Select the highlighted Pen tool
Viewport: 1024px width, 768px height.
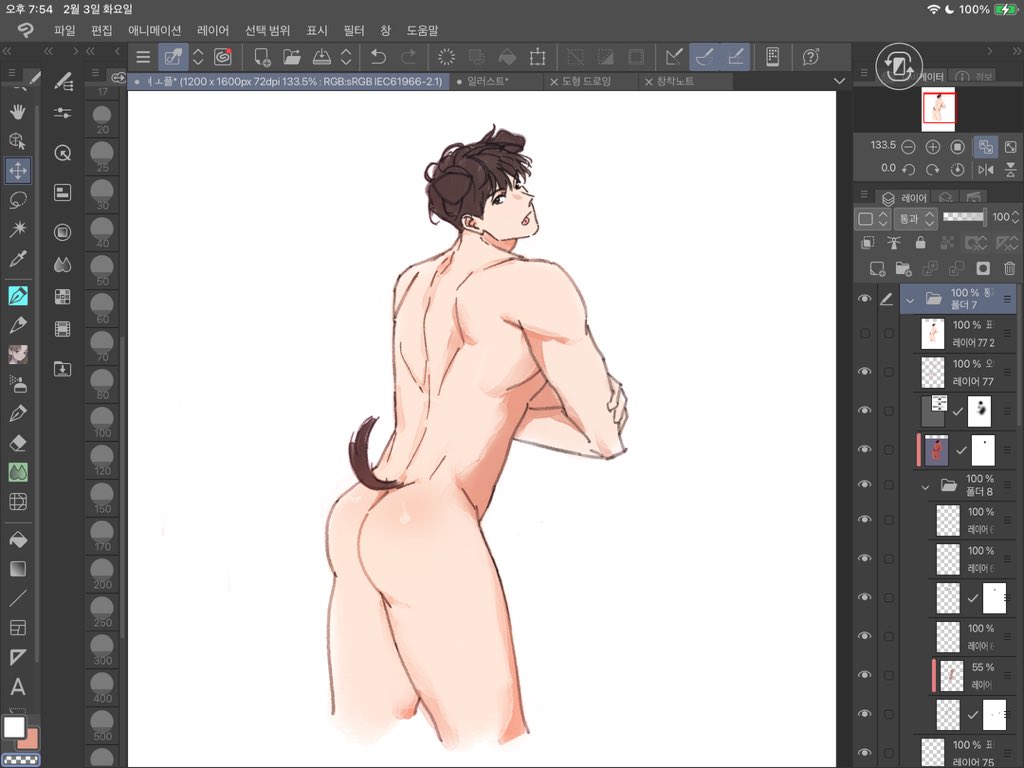pyautogui.click(x=18, y=296)
